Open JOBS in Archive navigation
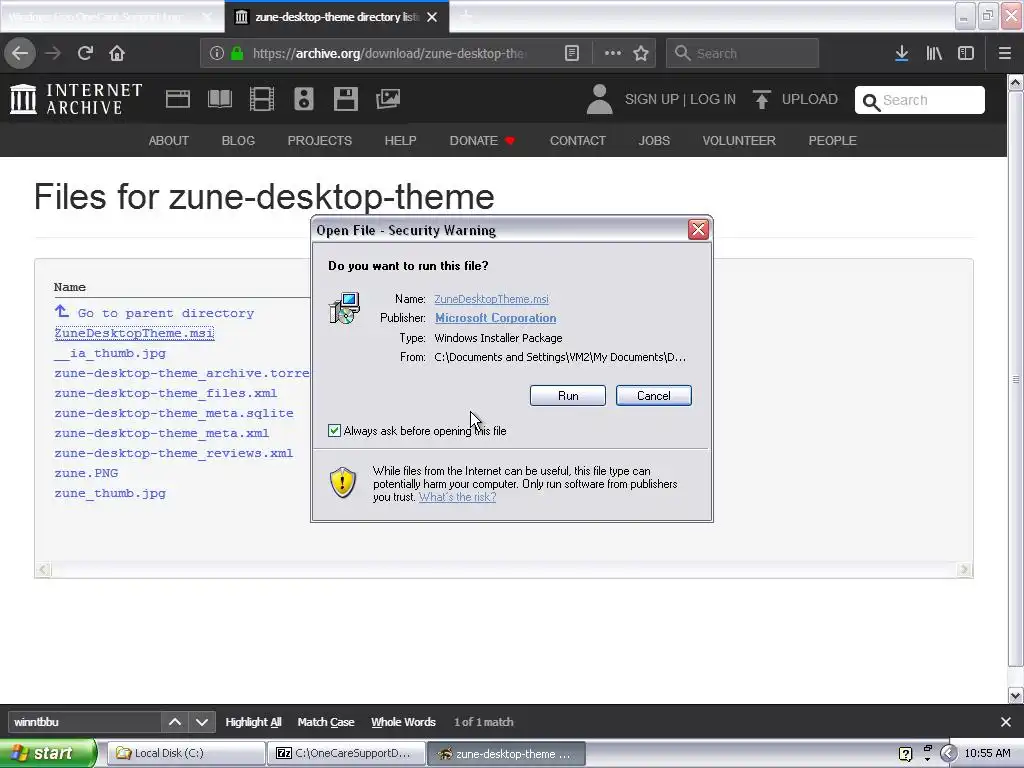This screenshot has width=1024, height=768. click(x=654, y=140)
